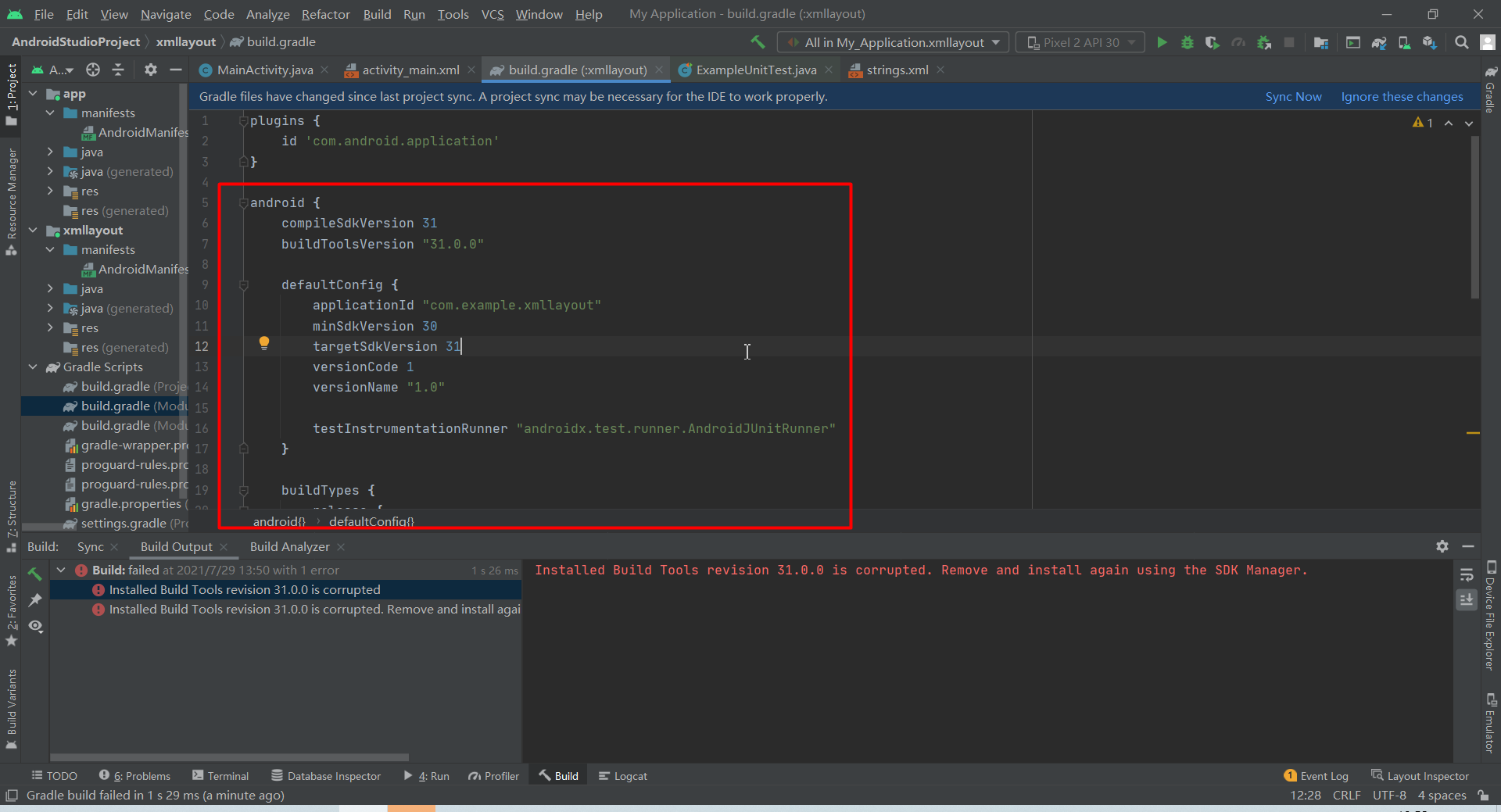The width and height of the screenshot is (1501, 812).
Task: Profile the app with the profiler gauge icon
Action: click(1239, 42)
